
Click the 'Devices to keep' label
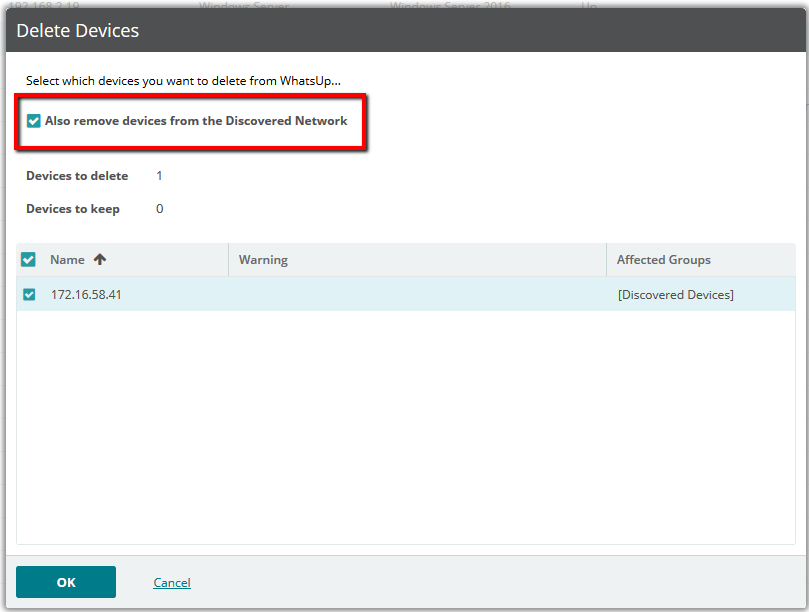pos(73,209)
